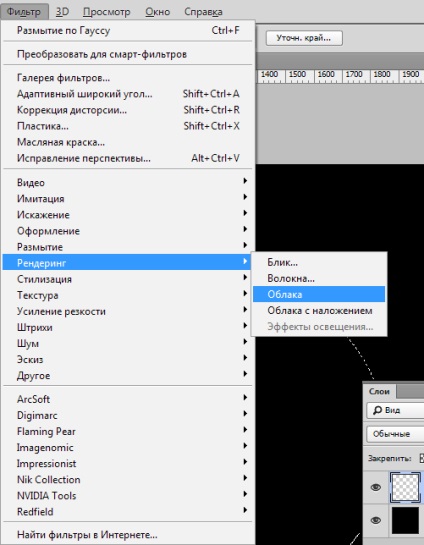The image size is (424, 545).
Task: Expand the Усиление резкости submenu
Action: pos(128,311)
